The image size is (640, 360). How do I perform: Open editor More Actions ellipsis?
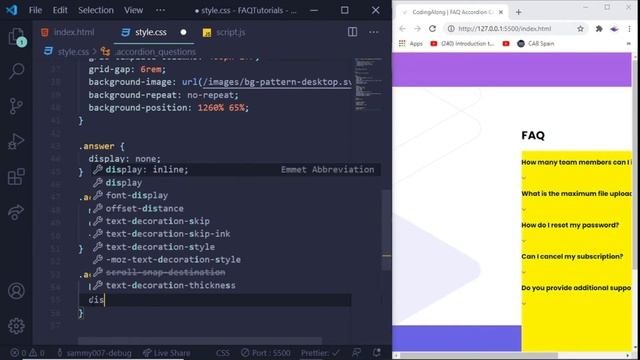pyautogui.click(x=373, y=32)
